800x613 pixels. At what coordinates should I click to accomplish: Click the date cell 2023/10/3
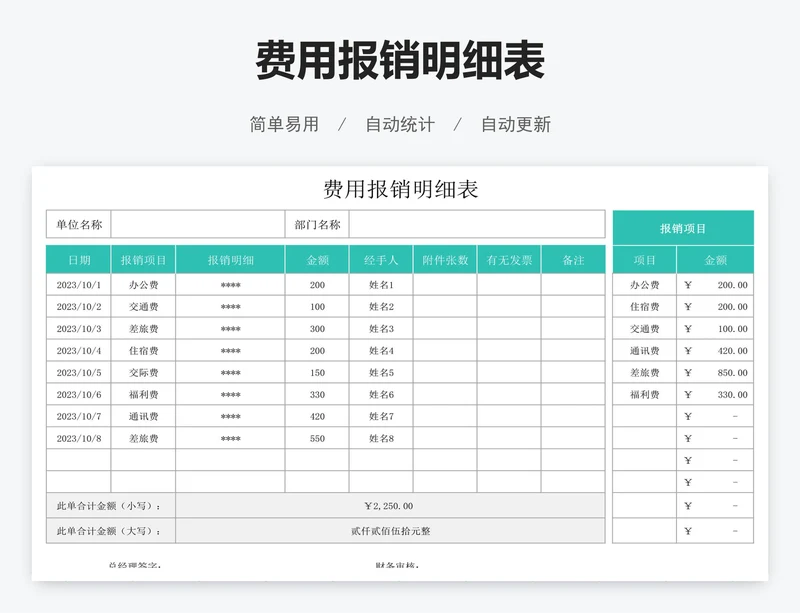pos(79,329)
